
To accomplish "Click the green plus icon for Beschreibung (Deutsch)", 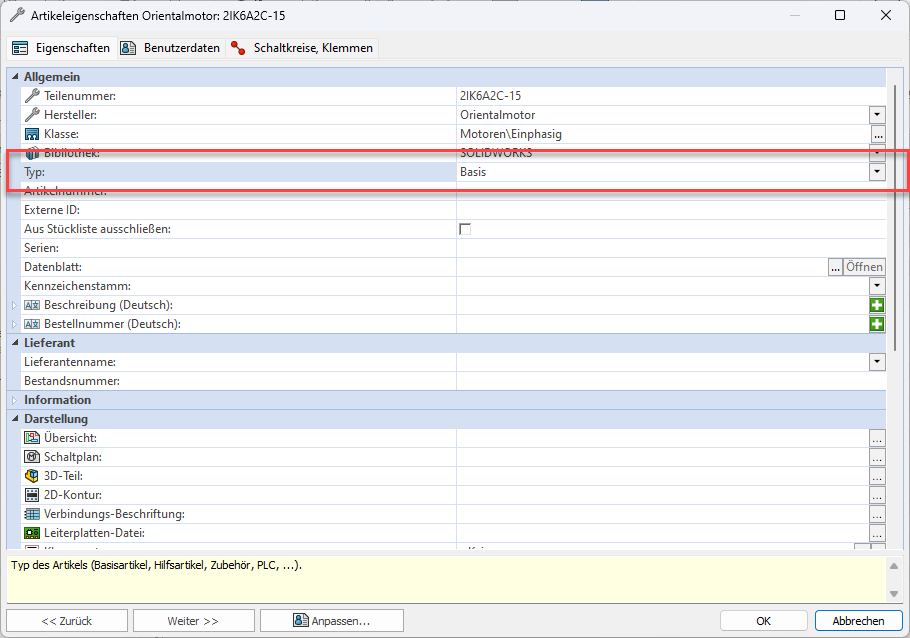I will click(877, 305).
